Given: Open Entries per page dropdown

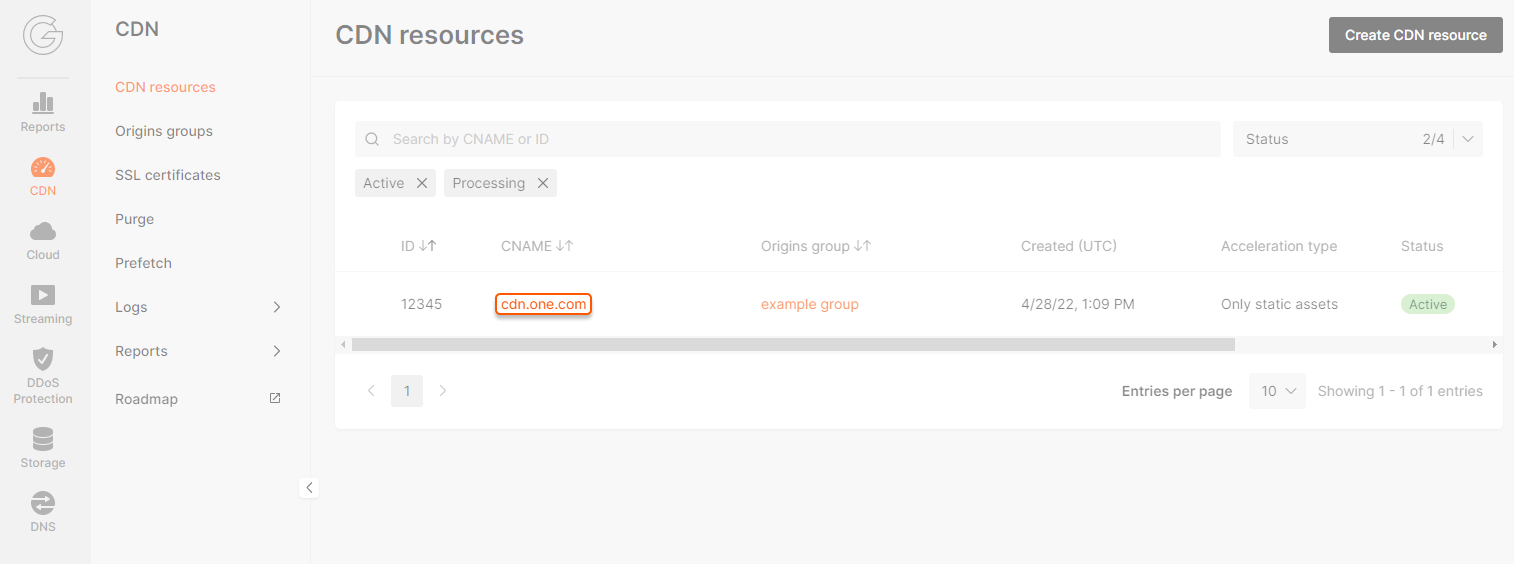Looking at the screenshot, I should point(1277,391).
